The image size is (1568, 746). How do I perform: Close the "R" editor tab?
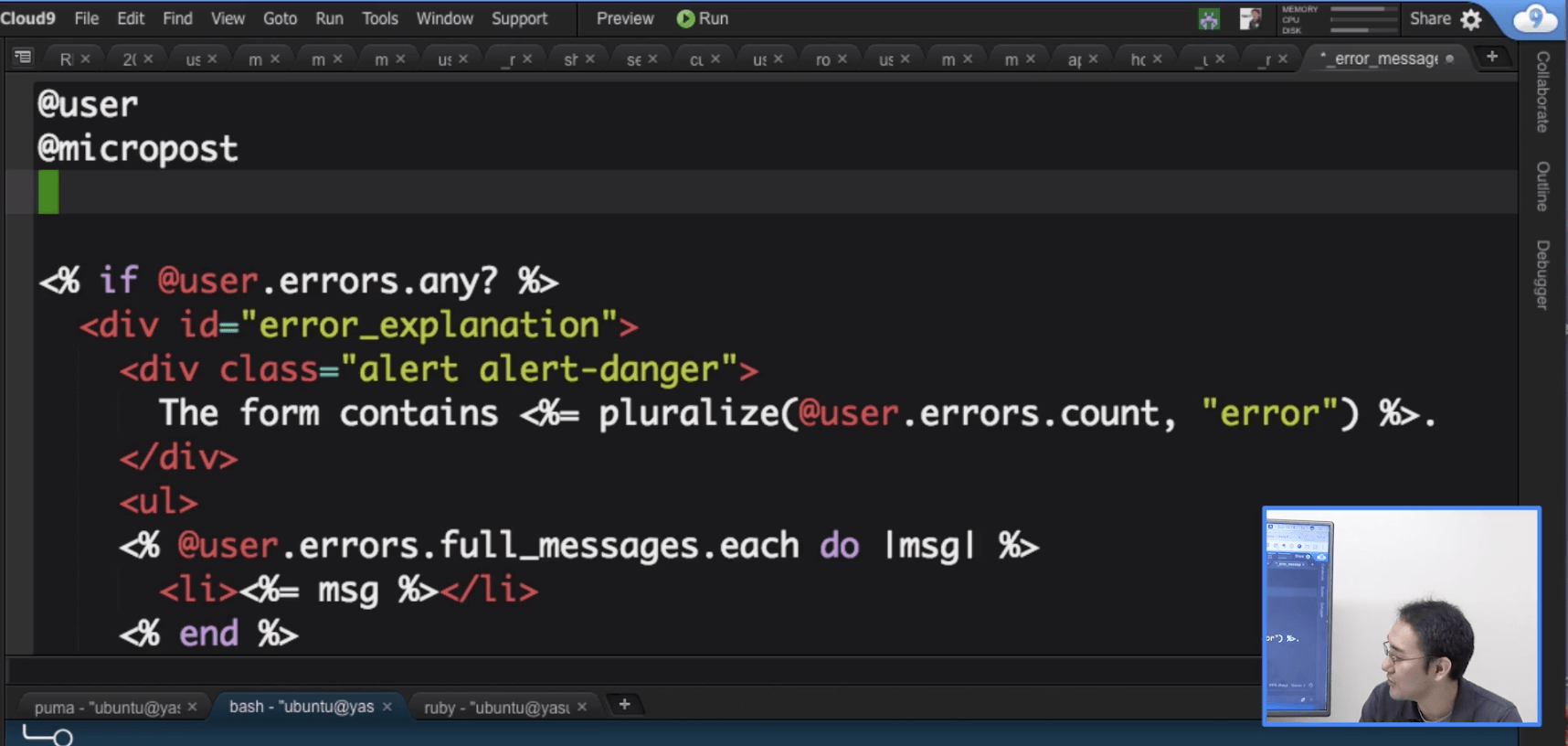tap(85, 59)
